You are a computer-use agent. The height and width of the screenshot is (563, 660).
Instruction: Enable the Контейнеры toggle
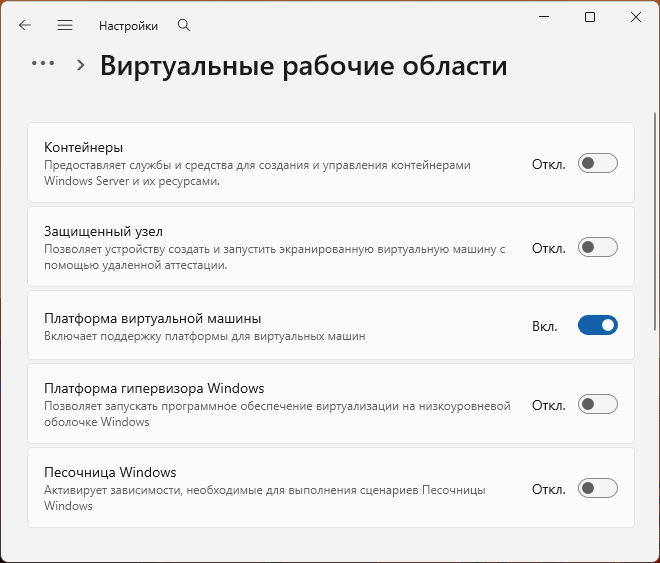[x=598, y=163]
